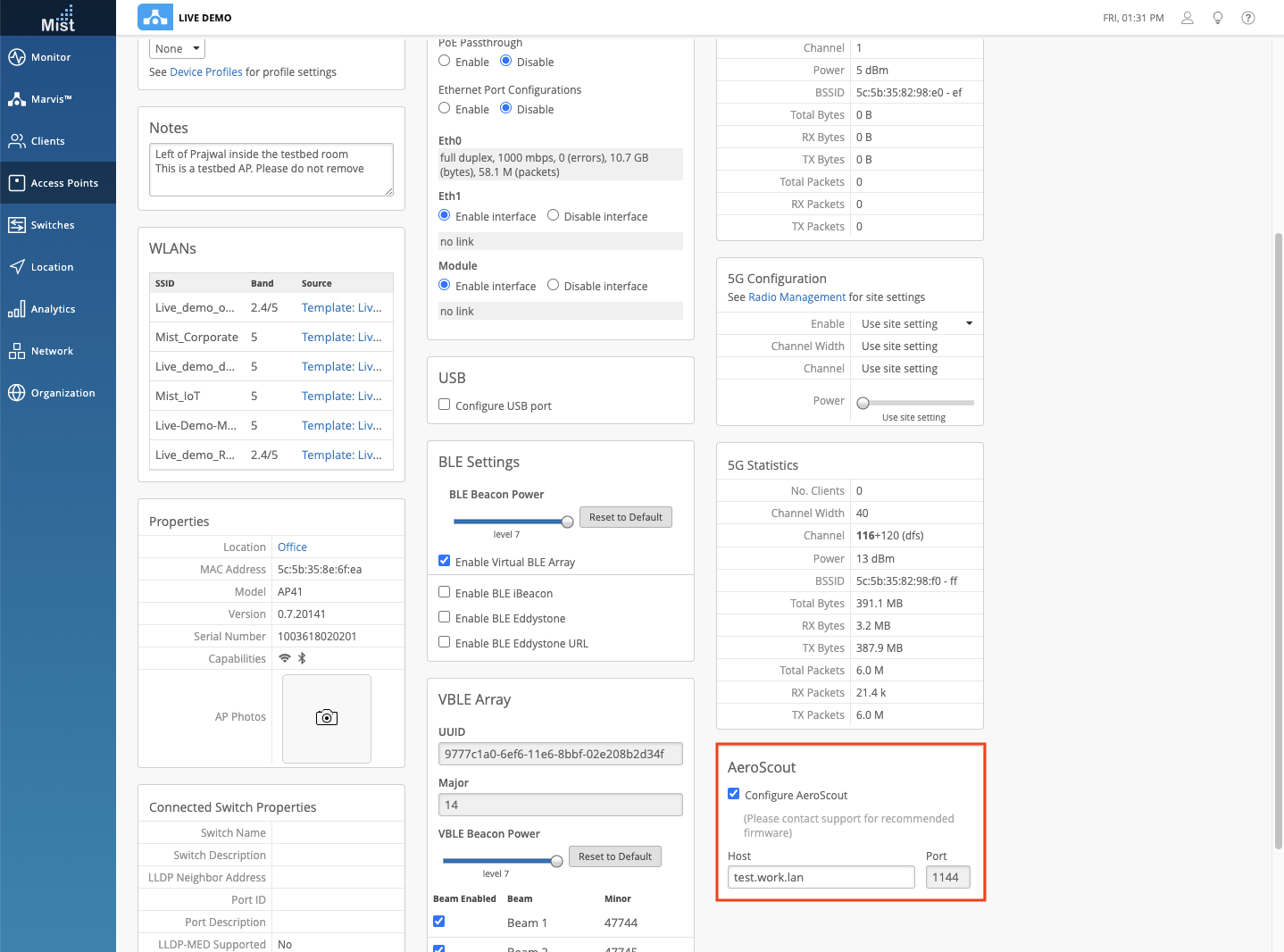
Task: Open the Switches section icon
Action: click(17, 225)
